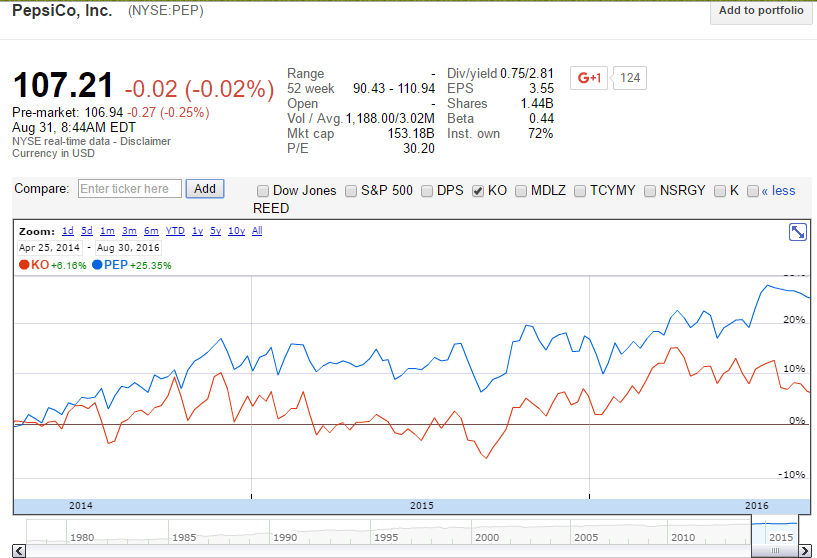Click the Div/yield value 0.75/2.81
817x558 pixels.
(x=527, y=73)
